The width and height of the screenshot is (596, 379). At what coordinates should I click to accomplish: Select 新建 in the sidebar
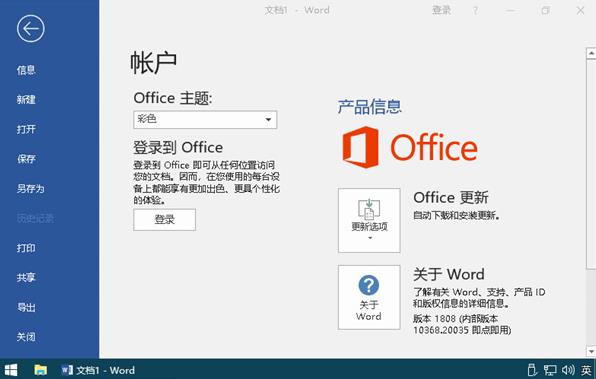coord(26,100)
